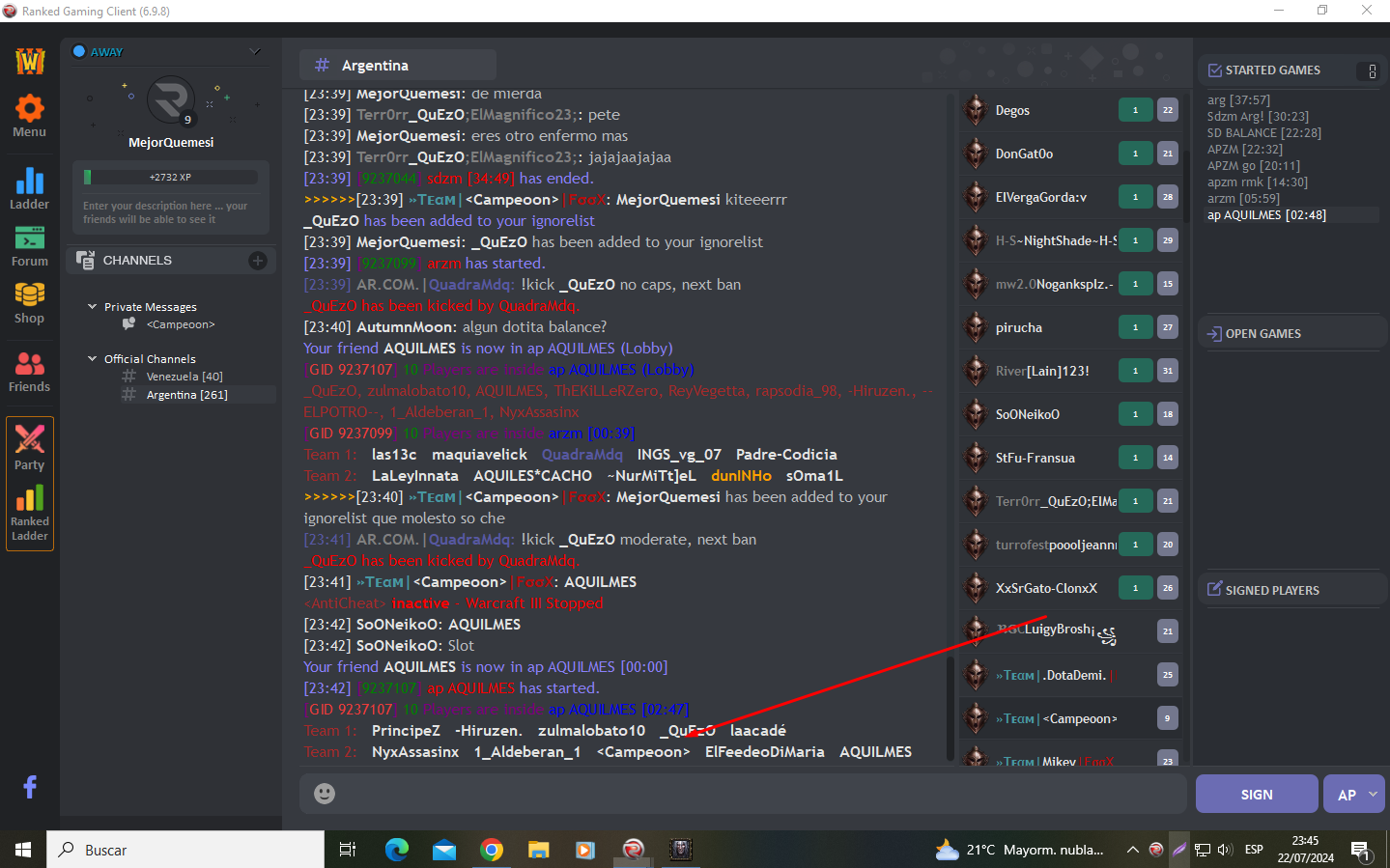Open the emoji picker smiley

pos(325,794)
